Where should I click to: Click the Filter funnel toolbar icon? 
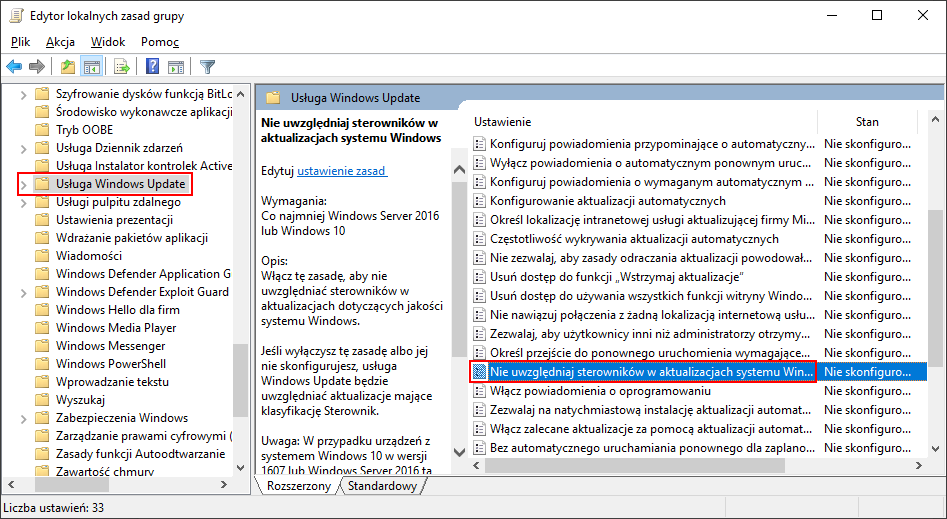pyautogui.click(x=207, y=66)
